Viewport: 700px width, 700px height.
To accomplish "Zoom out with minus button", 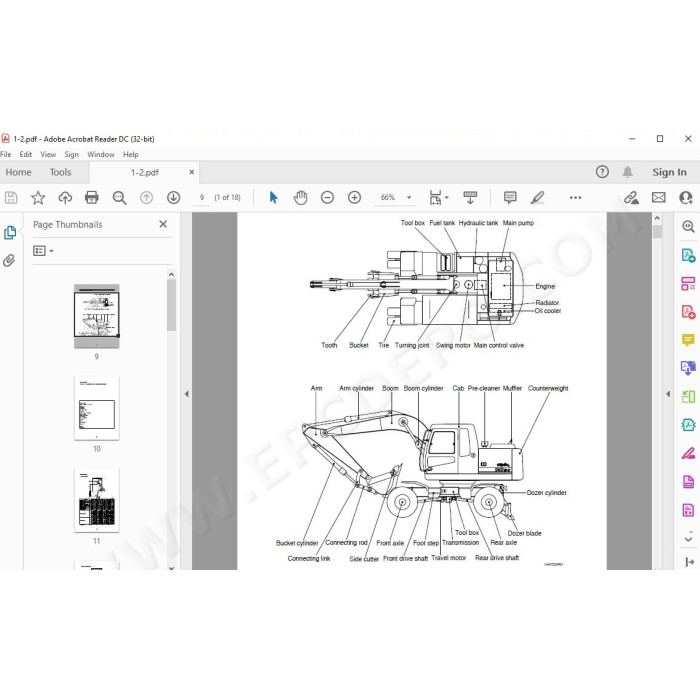I will click(327, 197).
